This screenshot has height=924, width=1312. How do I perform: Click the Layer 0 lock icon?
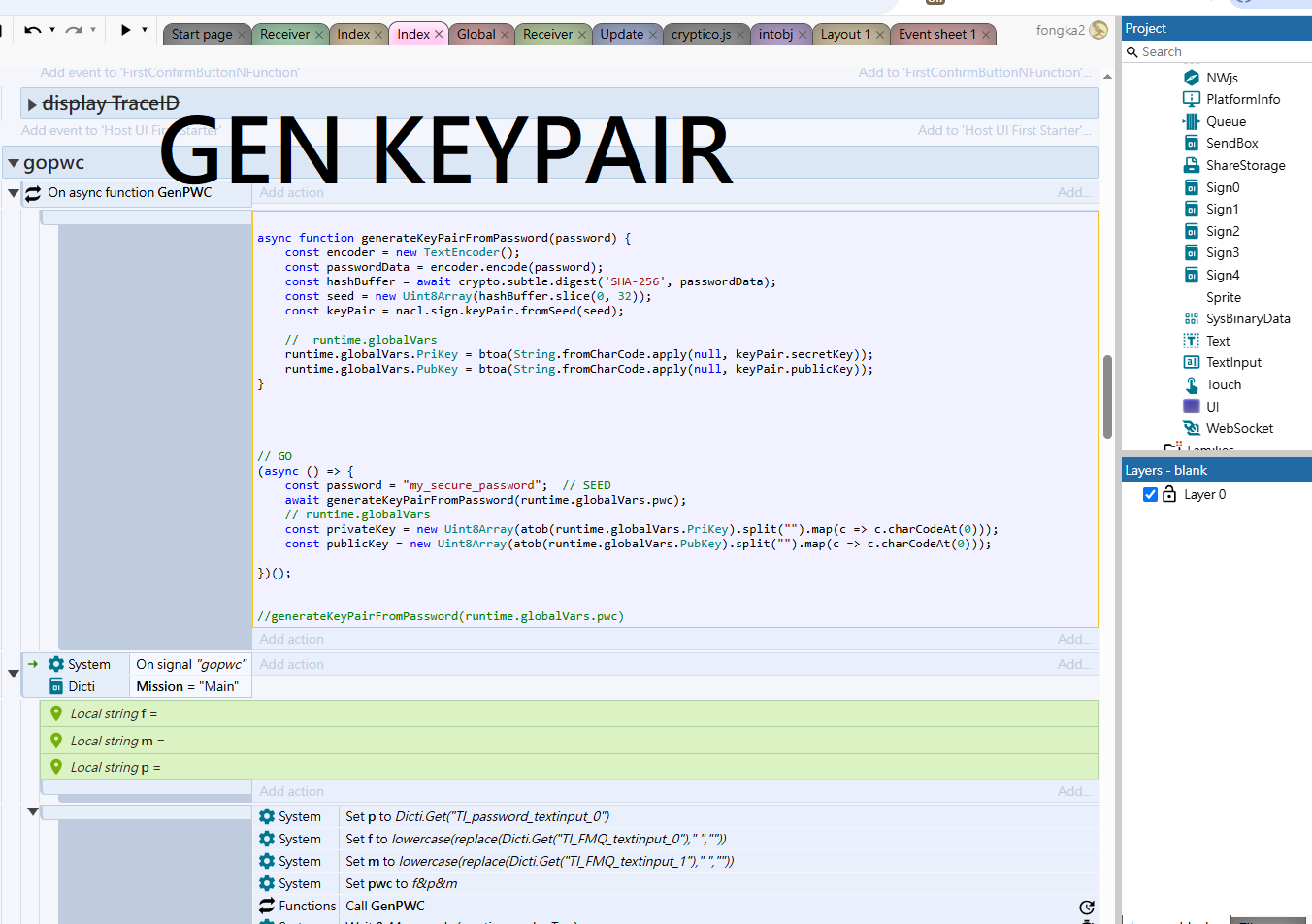click(1169, 494)
